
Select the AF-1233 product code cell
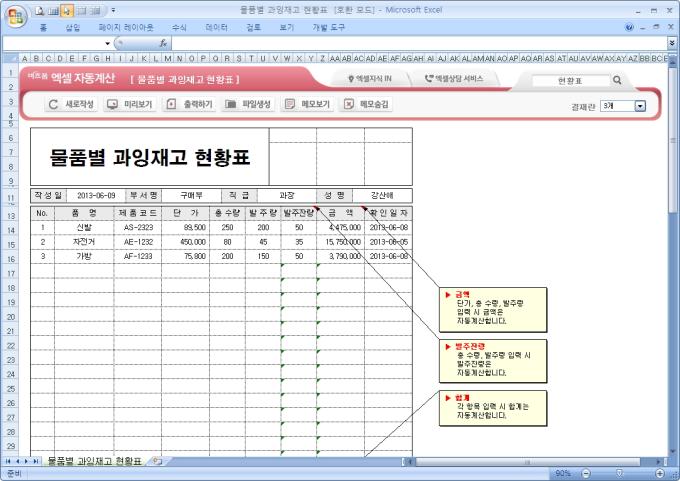138,256
